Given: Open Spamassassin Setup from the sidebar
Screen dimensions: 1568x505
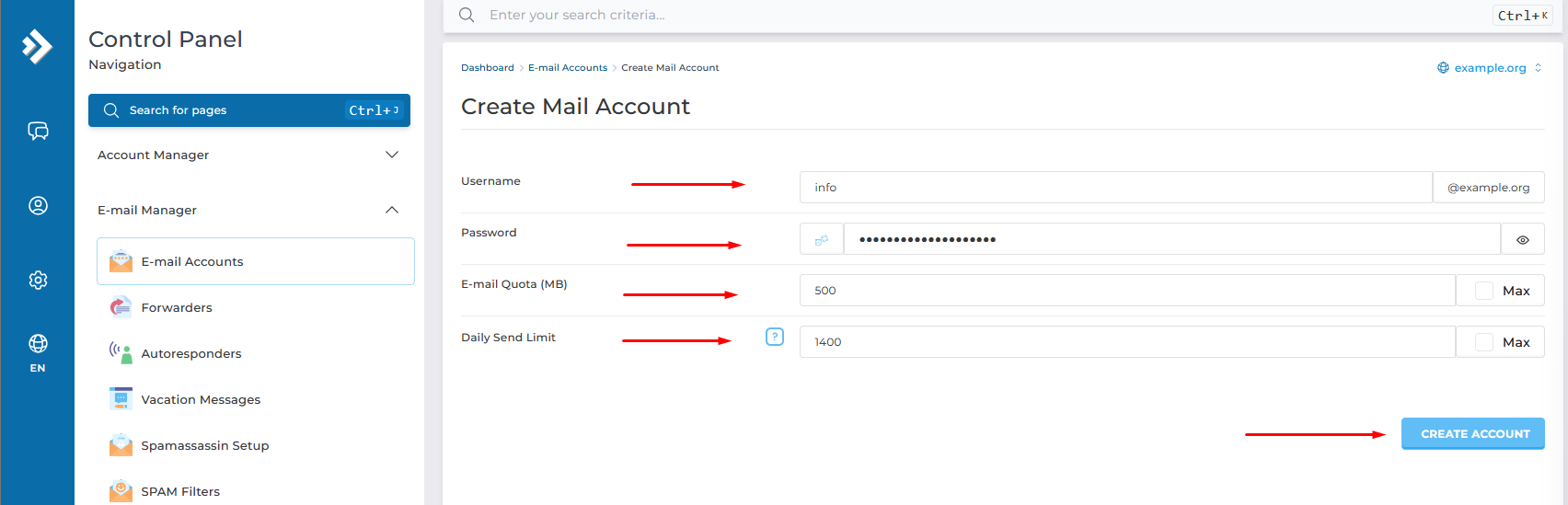Looking at the screenshot, I should [204, 445].
